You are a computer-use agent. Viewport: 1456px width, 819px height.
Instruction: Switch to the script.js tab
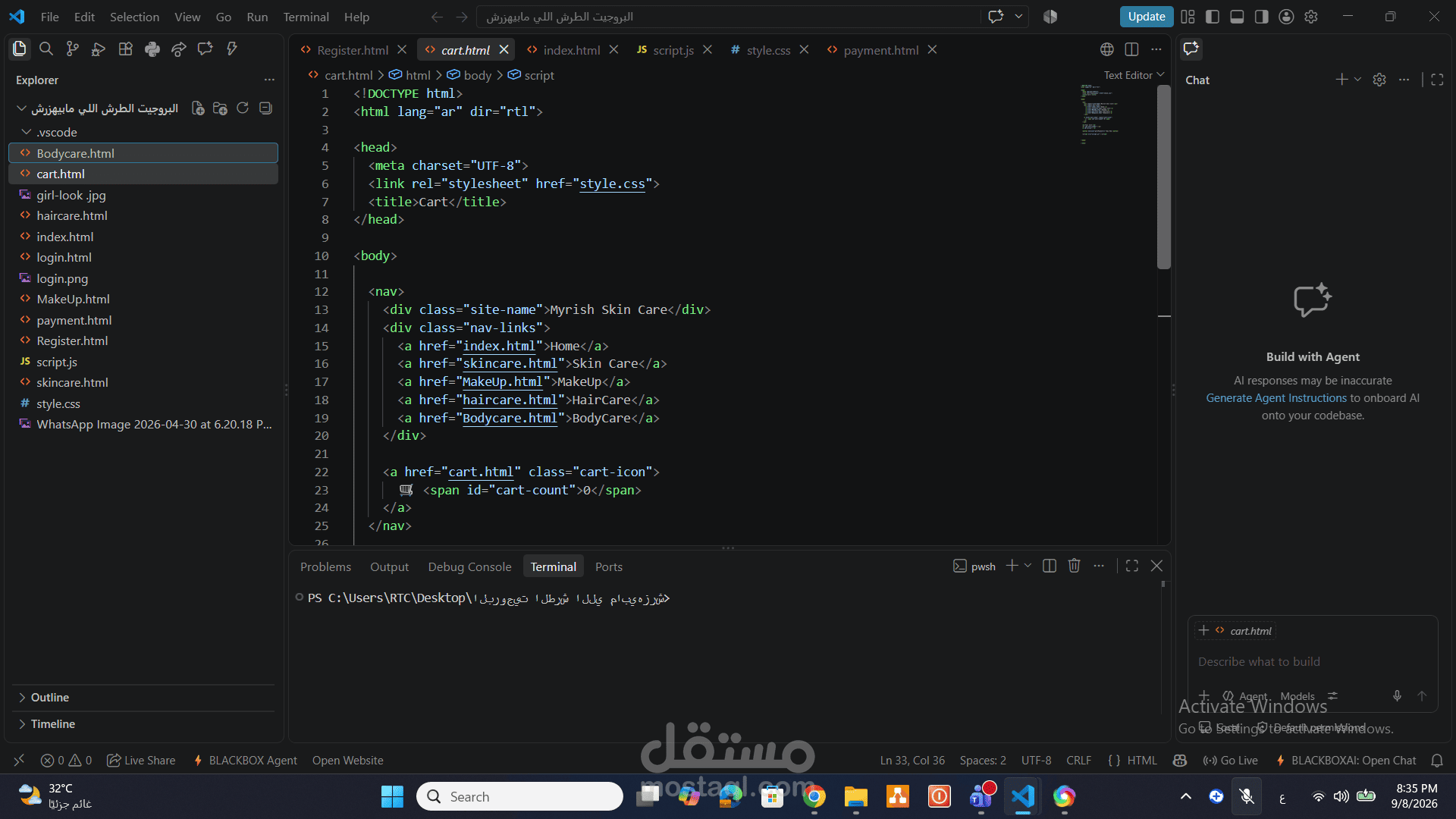tap(673, 50)
